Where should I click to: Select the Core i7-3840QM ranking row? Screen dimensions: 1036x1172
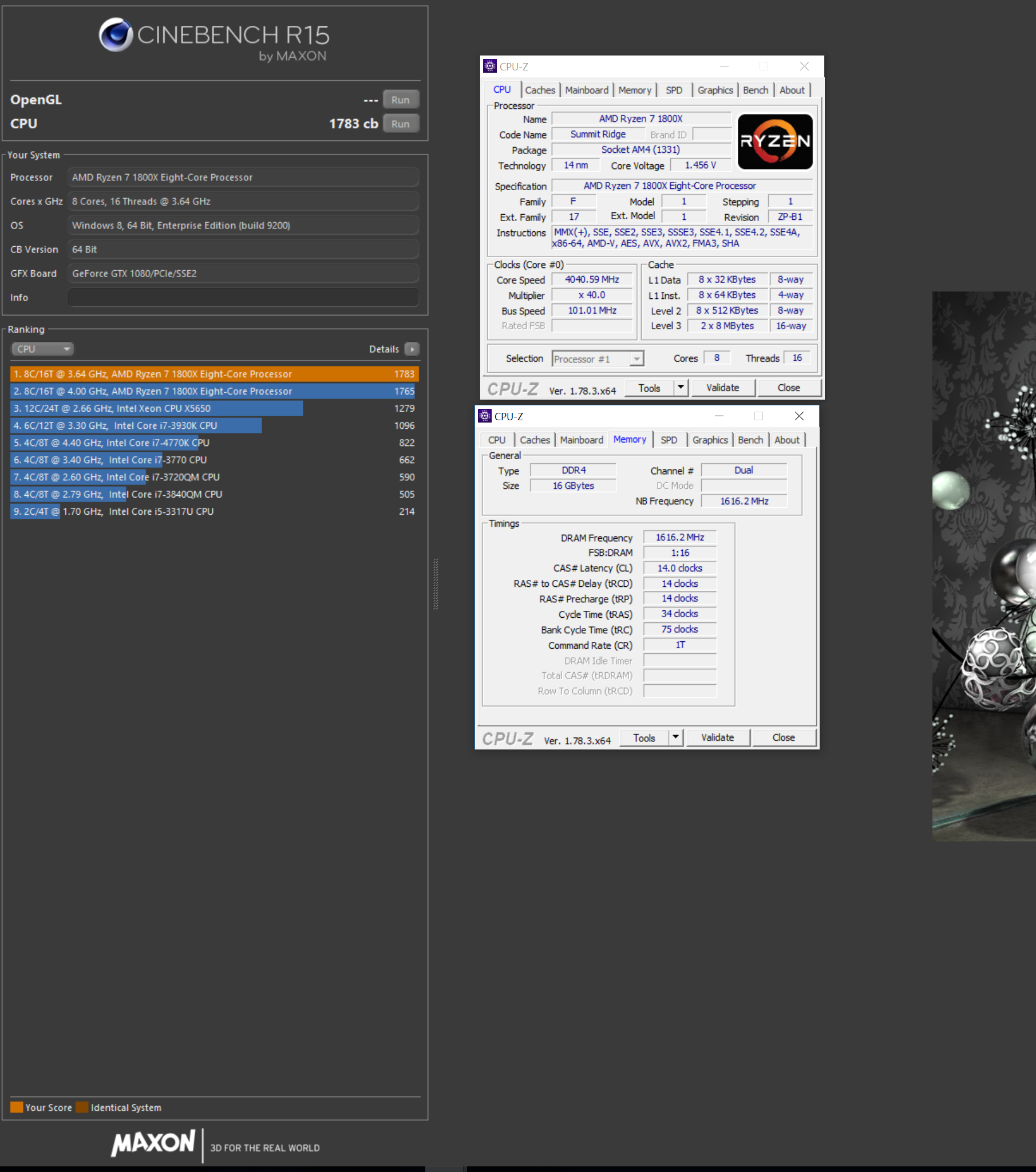pyautogui.click(x=215, y=494)
